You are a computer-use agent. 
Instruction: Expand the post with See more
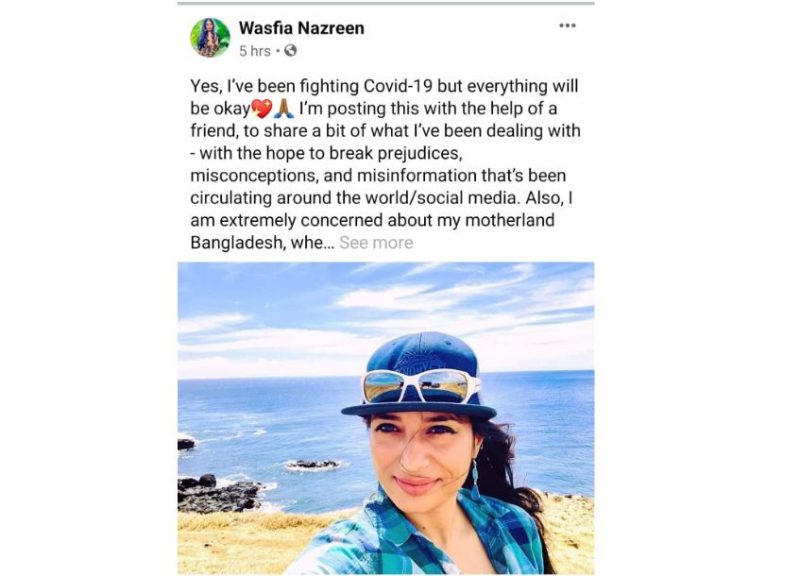tap(376, 242)
